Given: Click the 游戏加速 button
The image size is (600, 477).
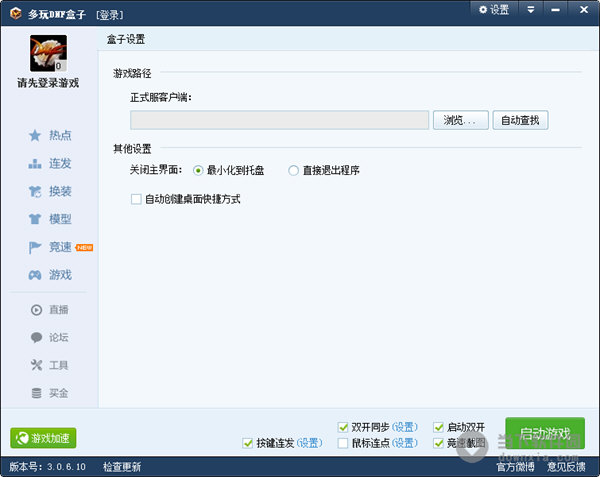Looking at the screenshot, I should pyautogui.click(x=43, y=438).
